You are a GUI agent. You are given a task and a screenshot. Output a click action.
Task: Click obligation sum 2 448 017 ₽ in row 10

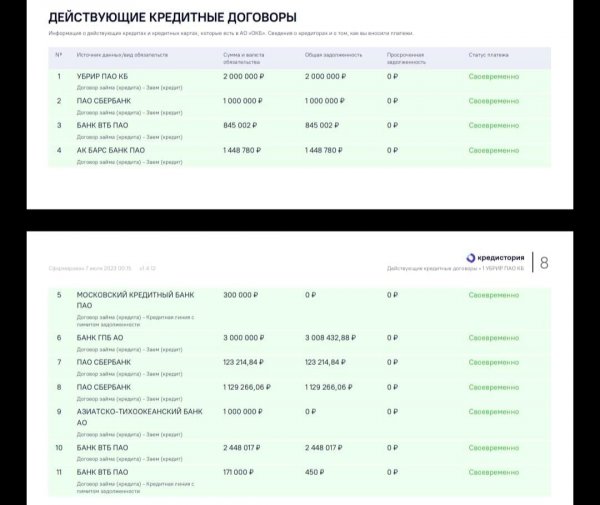[242, 448]
